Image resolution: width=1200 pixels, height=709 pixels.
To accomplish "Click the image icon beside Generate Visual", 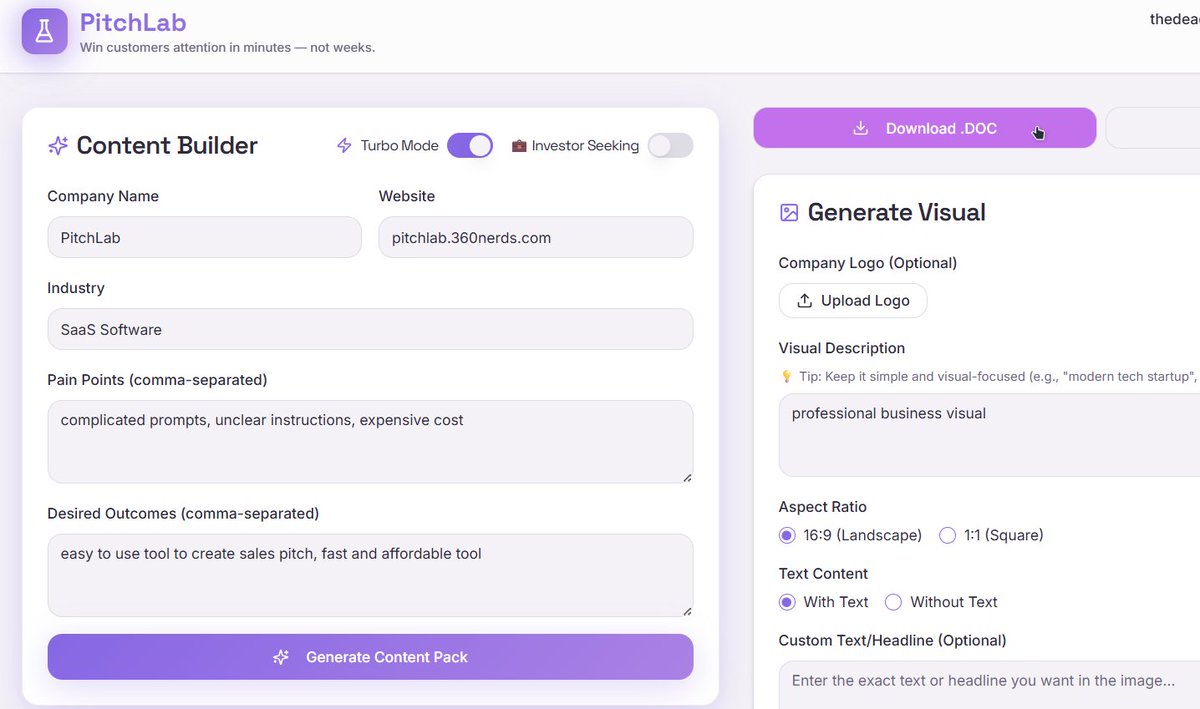I will 789,212.
